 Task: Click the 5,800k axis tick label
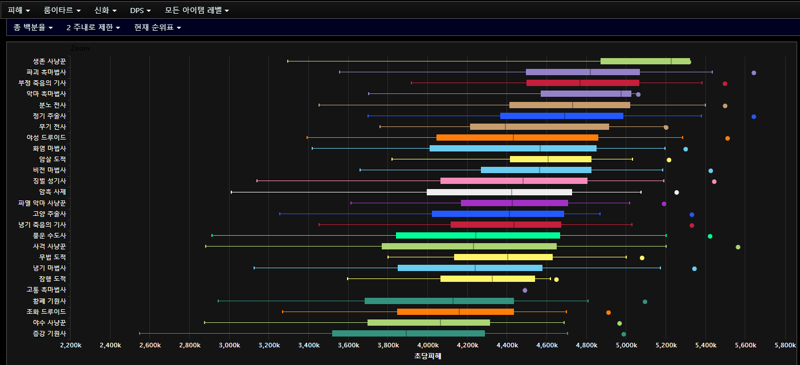(786, 346)
